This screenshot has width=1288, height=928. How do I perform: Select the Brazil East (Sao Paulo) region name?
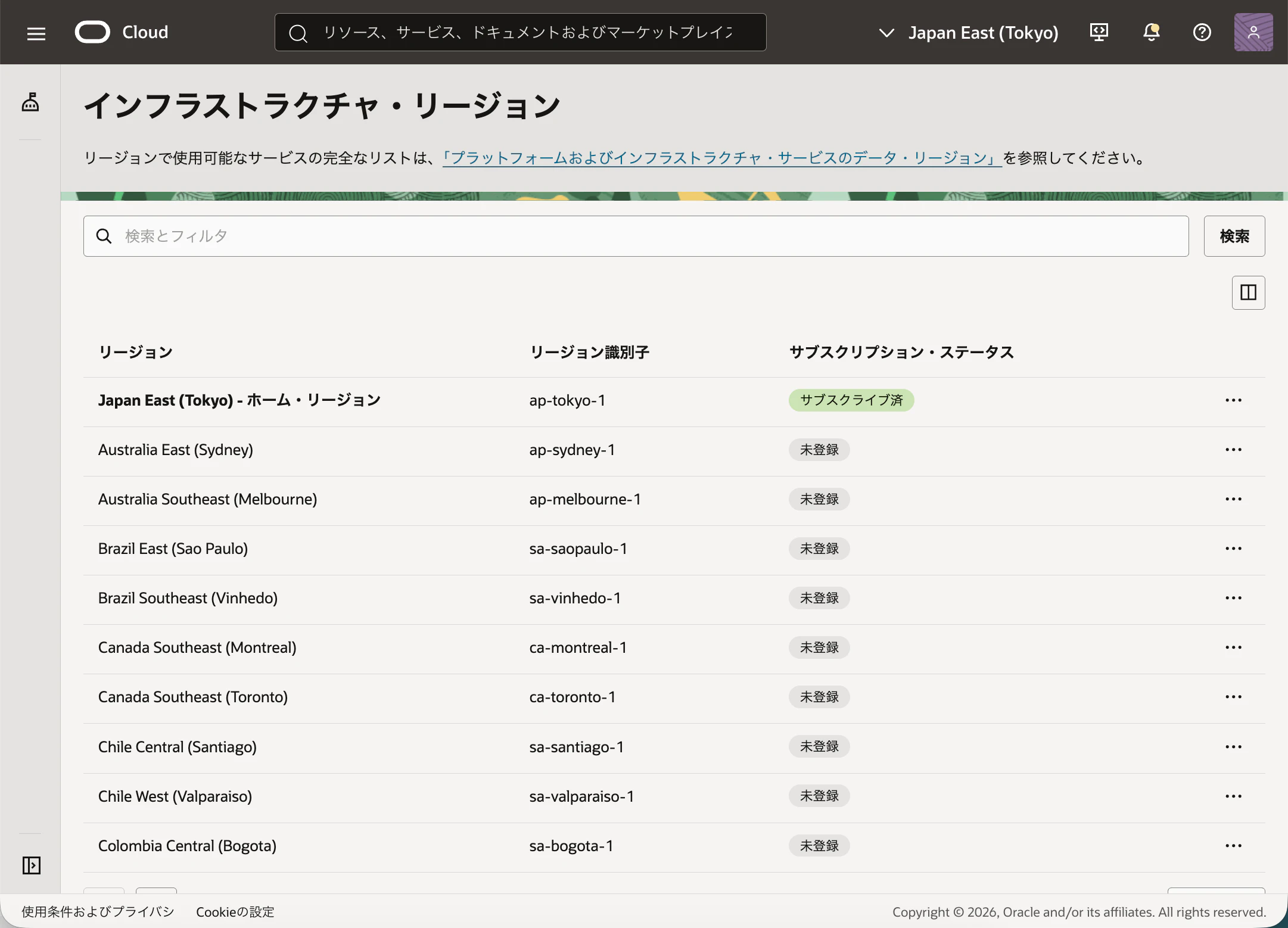(x=173, y=549)
